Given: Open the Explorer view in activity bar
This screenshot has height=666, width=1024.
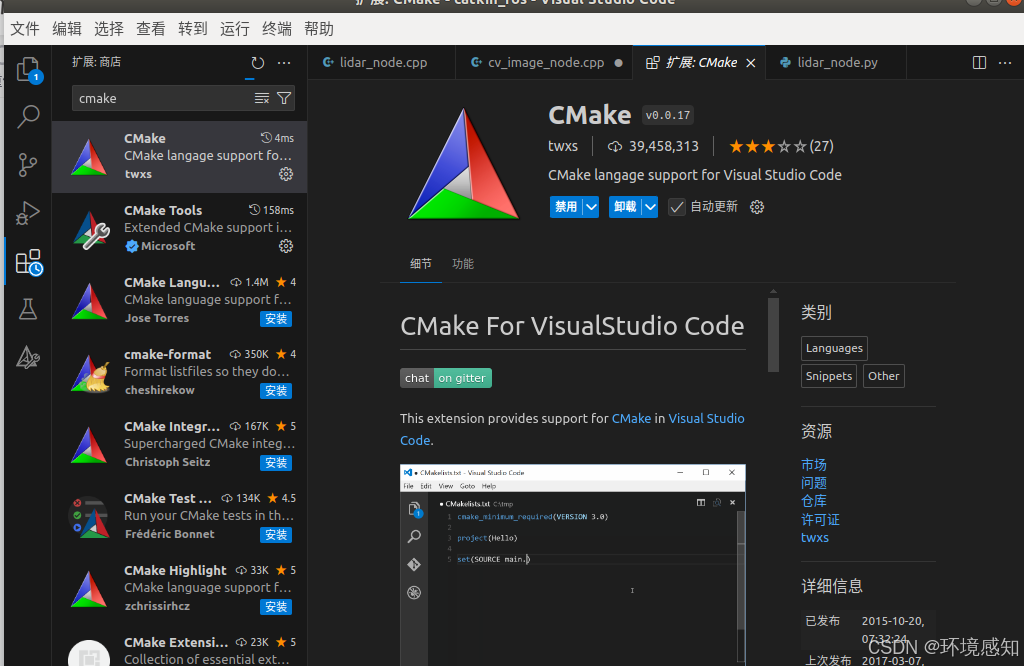Looking at the screenshot, I should (x=28, y=70).
